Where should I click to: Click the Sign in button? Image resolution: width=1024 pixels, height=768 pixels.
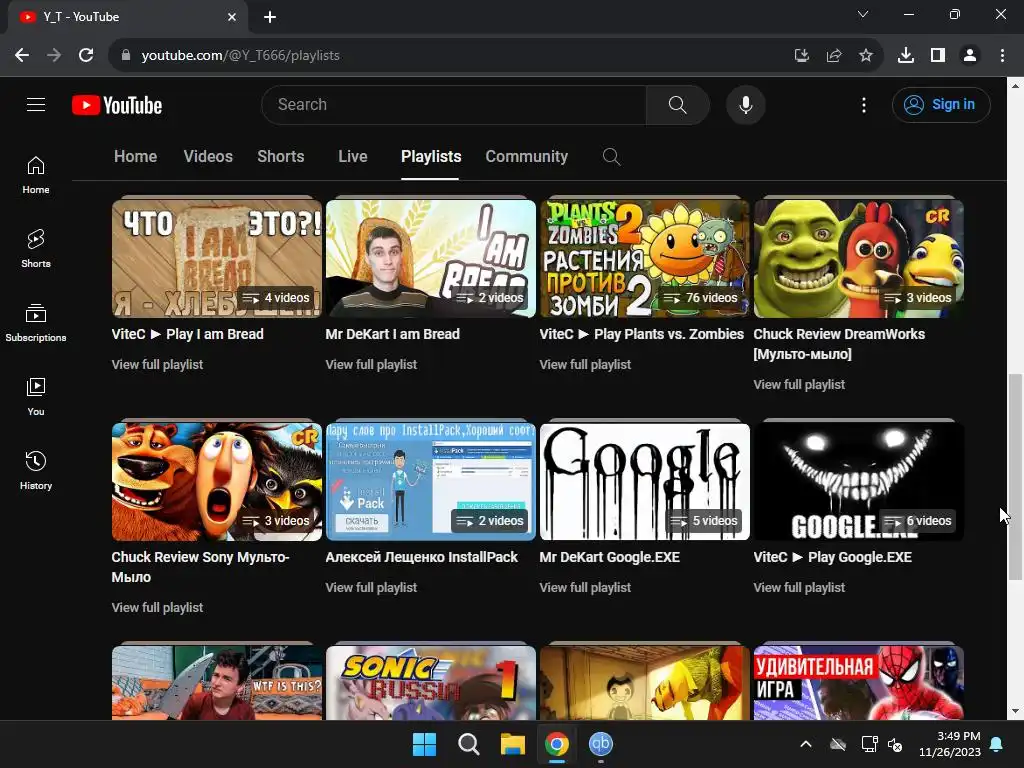click(941, 104)
